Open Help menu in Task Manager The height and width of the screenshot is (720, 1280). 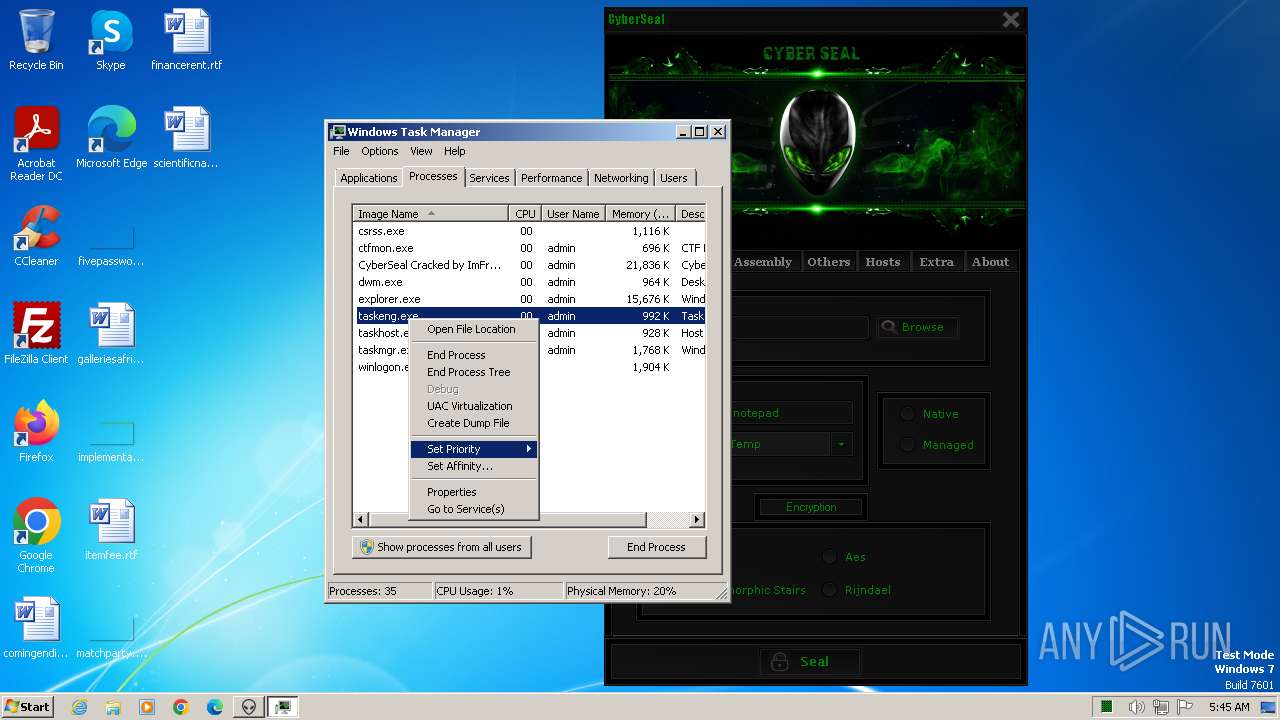455,151
